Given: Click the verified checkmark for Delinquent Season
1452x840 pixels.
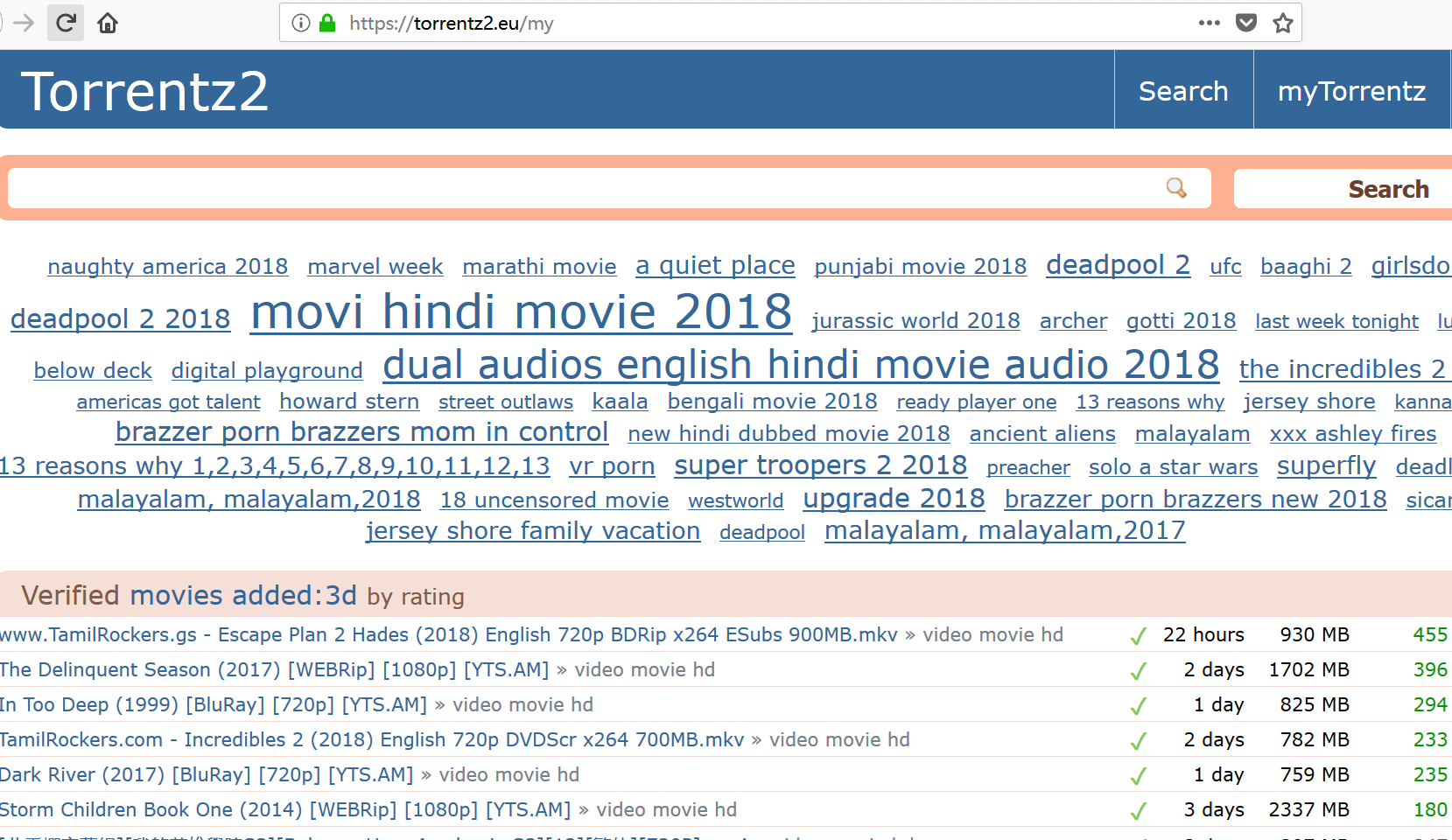Looking at the screenshot, I should (1138, 671).
